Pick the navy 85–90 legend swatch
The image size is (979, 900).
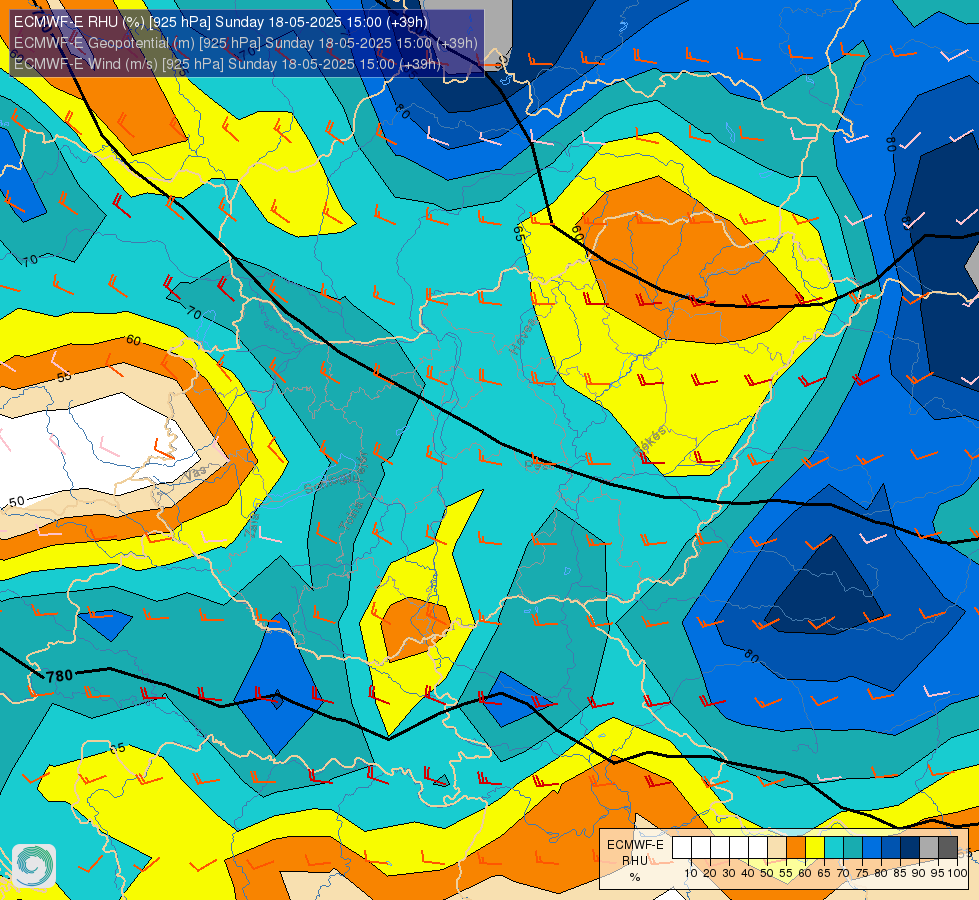point(910,849)
